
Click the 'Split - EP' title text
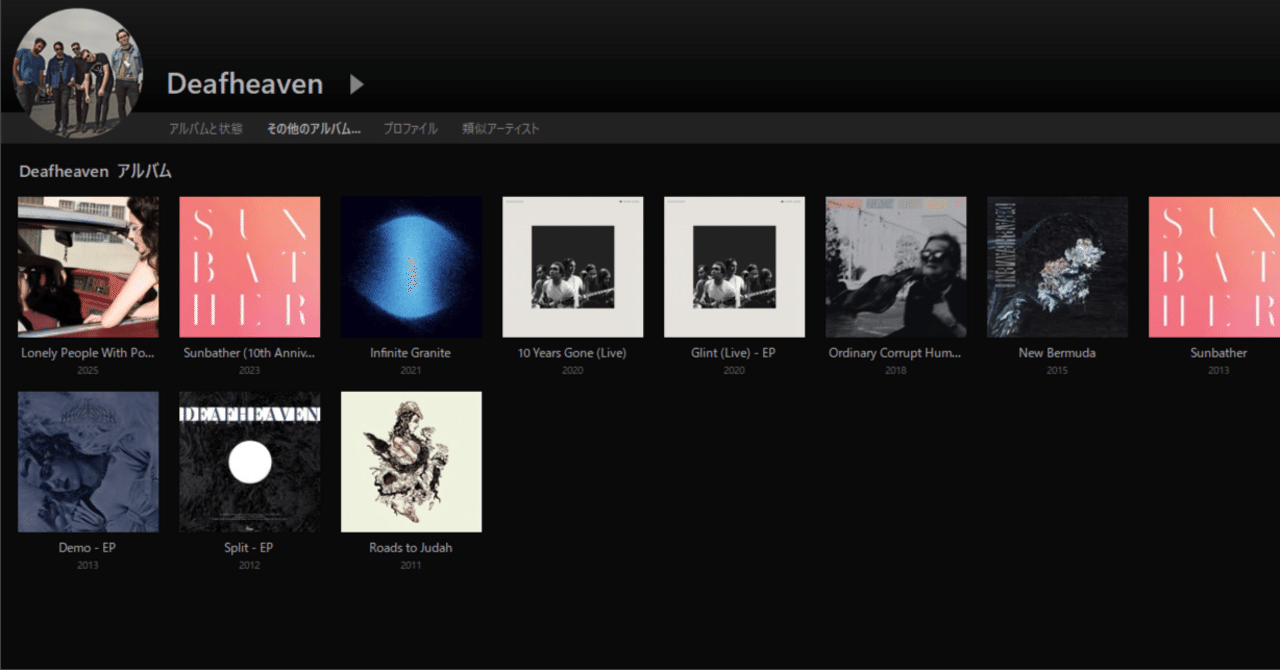249,548
